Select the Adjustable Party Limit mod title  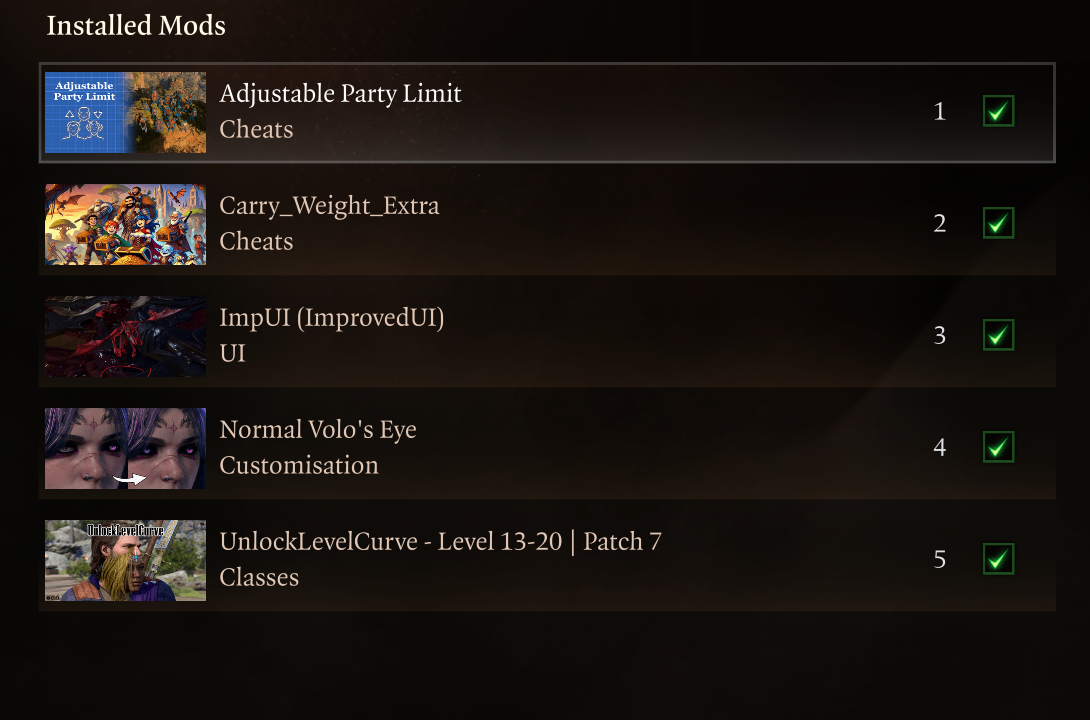click(340, 94)
